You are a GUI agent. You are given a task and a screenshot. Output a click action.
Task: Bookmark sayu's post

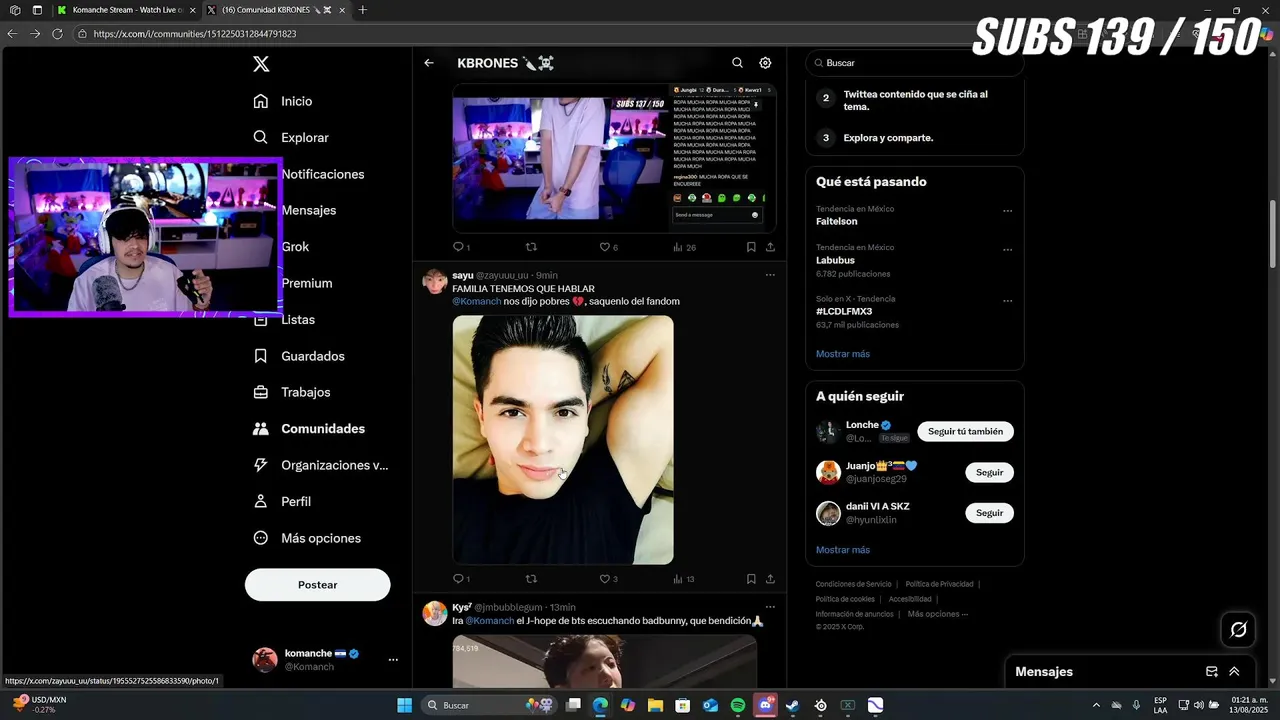click(x=751, y=579)
